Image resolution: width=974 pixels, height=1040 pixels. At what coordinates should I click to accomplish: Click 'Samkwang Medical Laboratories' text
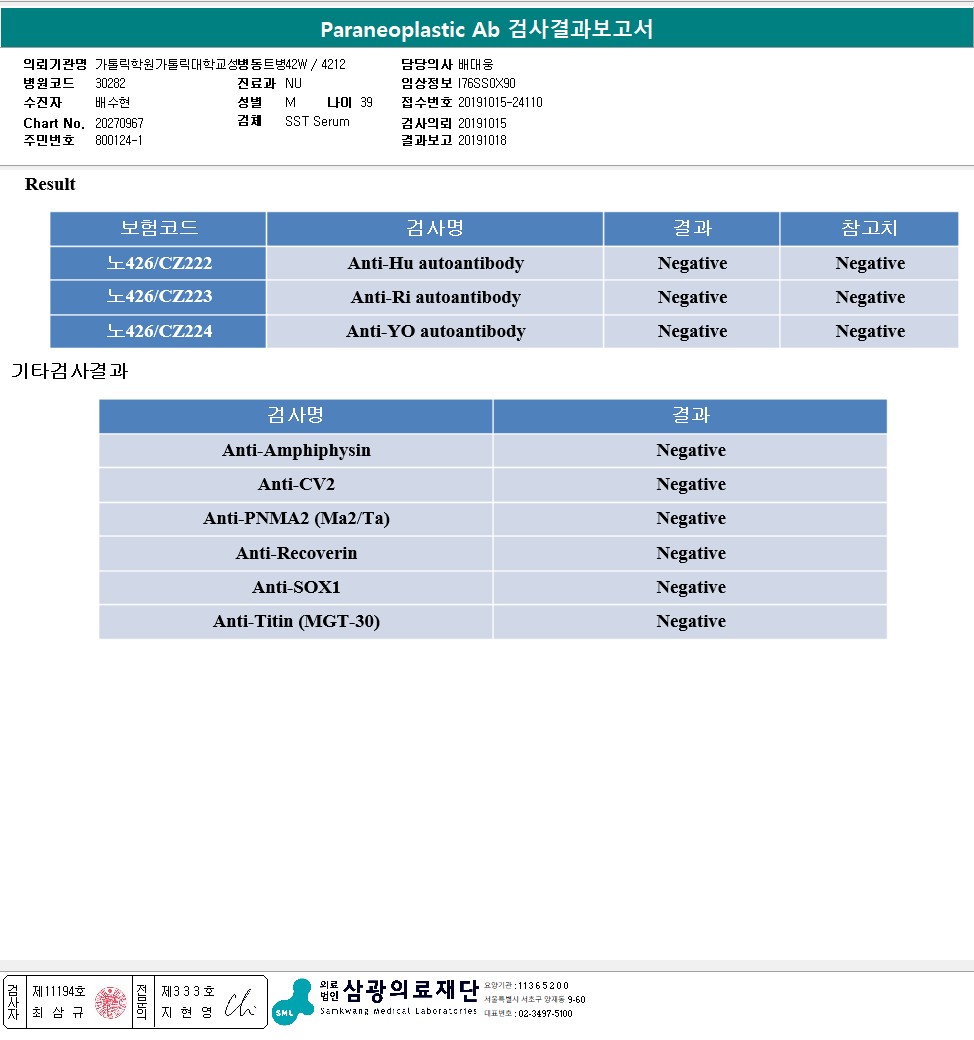(398, 1011)
